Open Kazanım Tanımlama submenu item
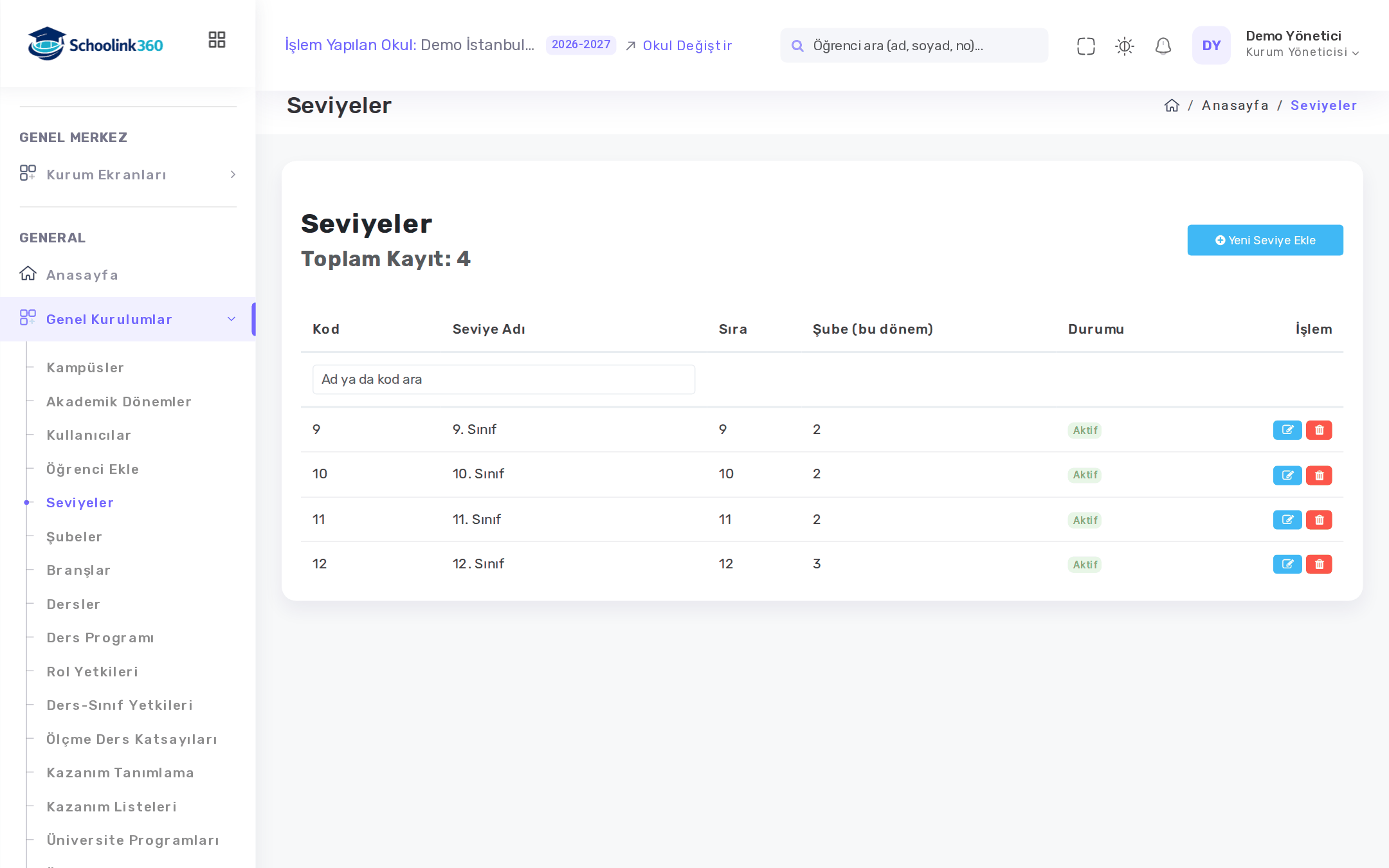The height and width of the screenshot is (868, 1389). point(120,773)
